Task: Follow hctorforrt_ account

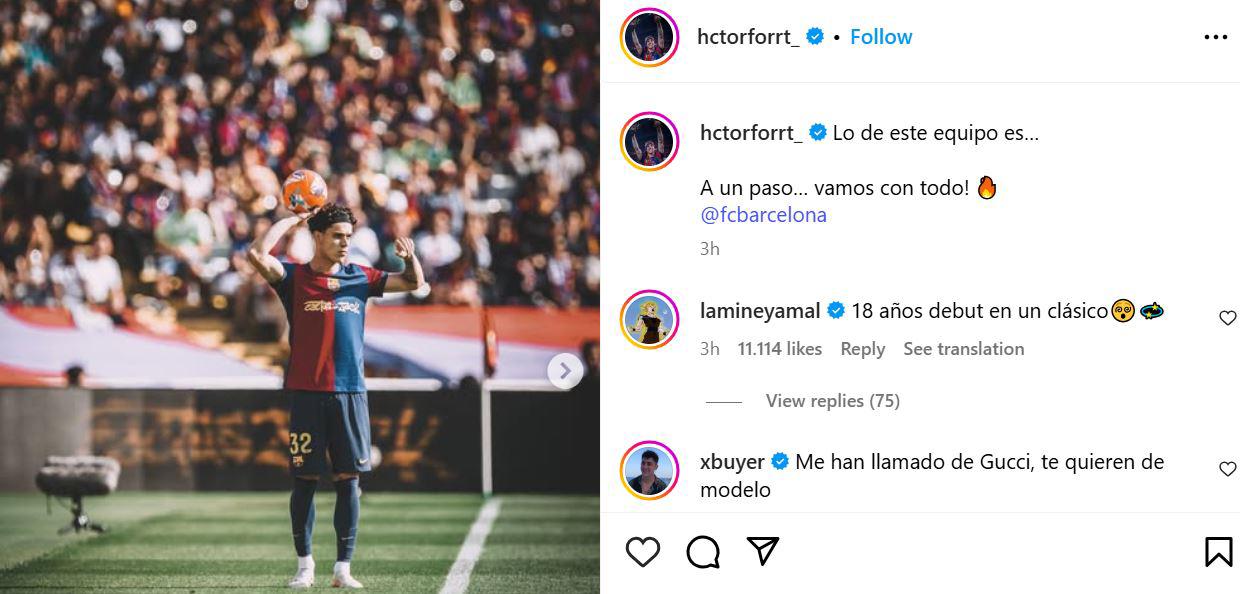Action: [881, 37]
